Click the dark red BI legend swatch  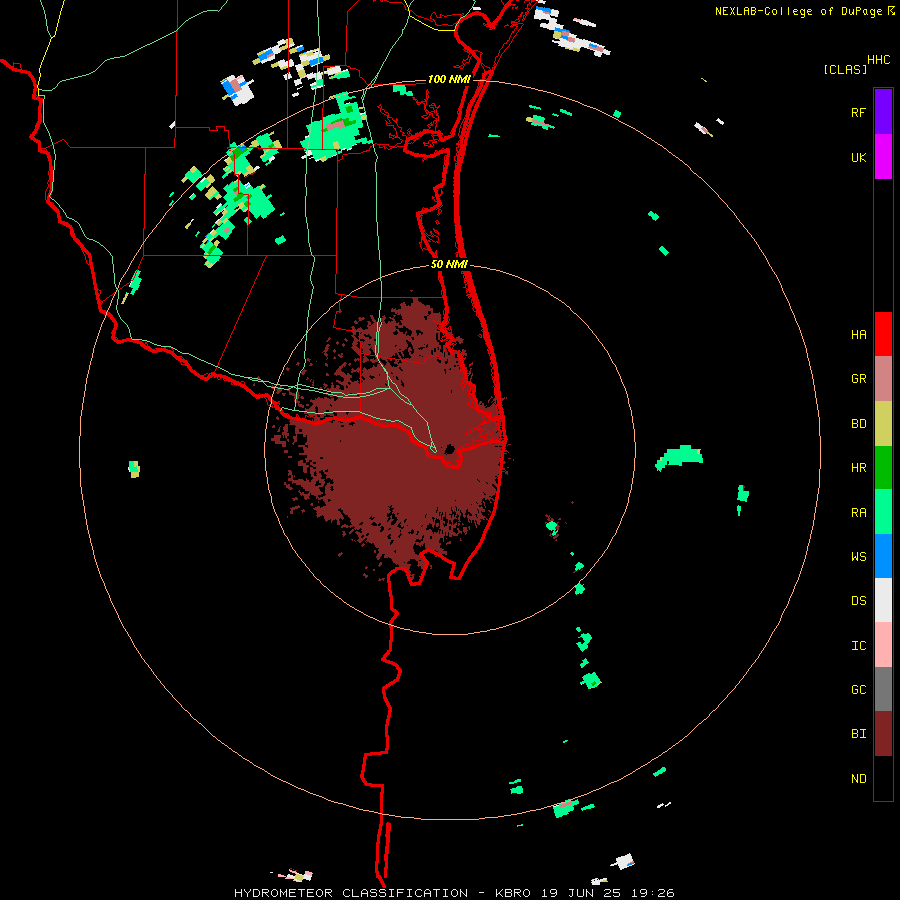click(883, 734)
